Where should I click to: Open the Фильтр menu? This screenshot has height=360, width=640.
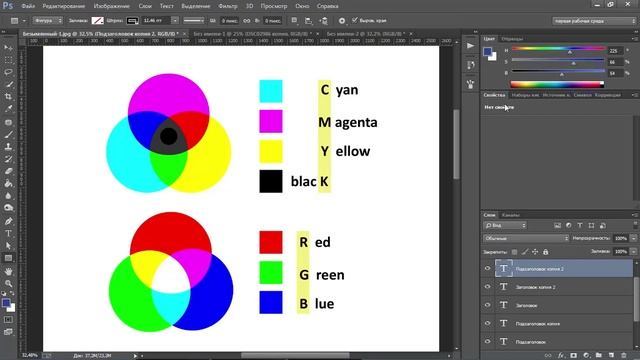tap(228, 6)
